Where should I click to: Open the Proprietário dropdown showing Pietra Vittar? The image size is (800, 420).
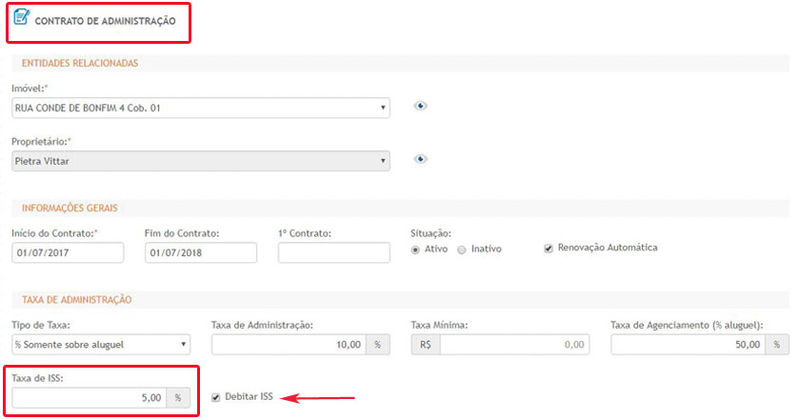[200, 160]
